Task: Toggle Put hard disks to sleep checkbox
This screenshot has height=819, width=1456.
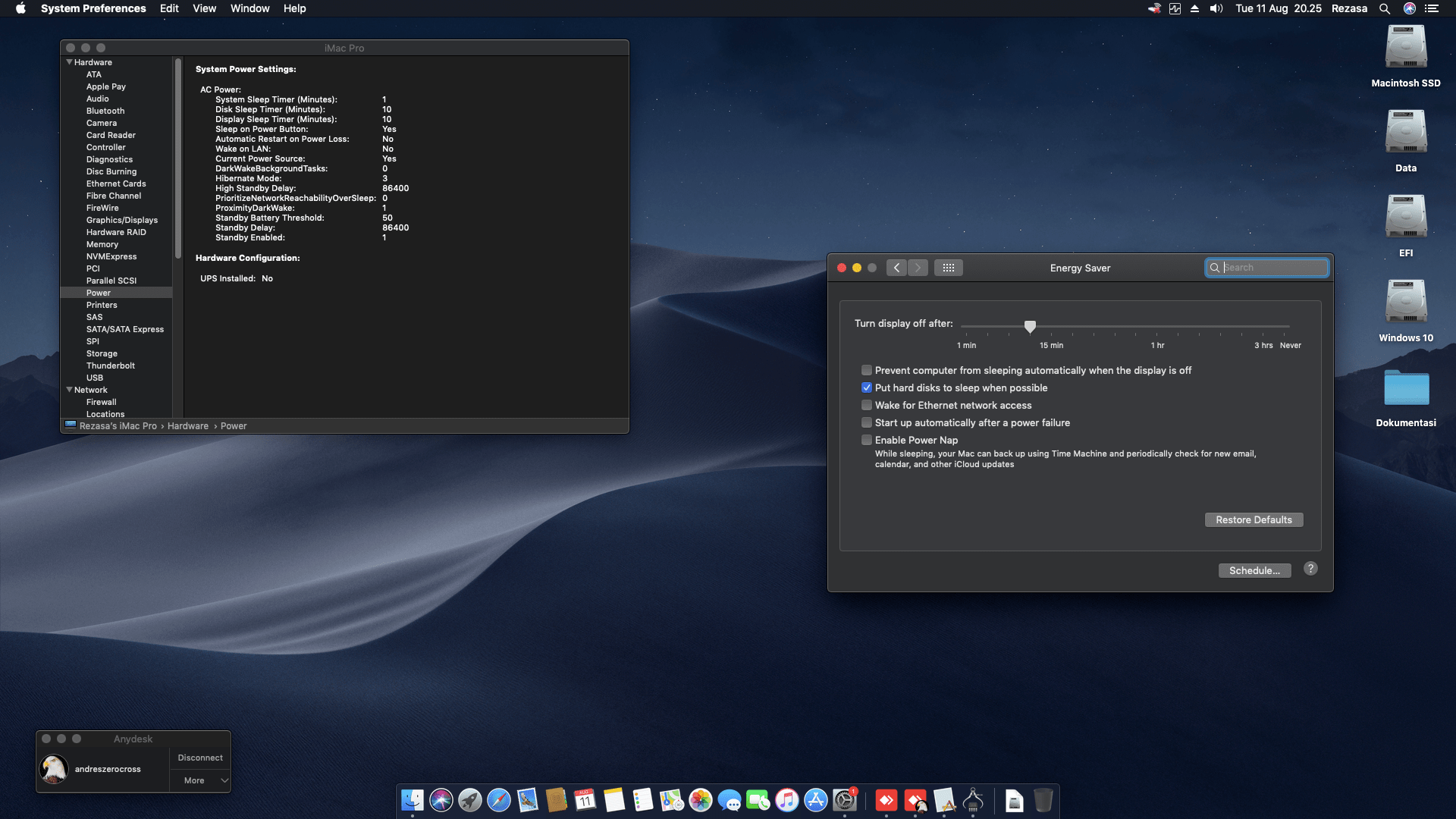Action: click(x=866, y=388)
